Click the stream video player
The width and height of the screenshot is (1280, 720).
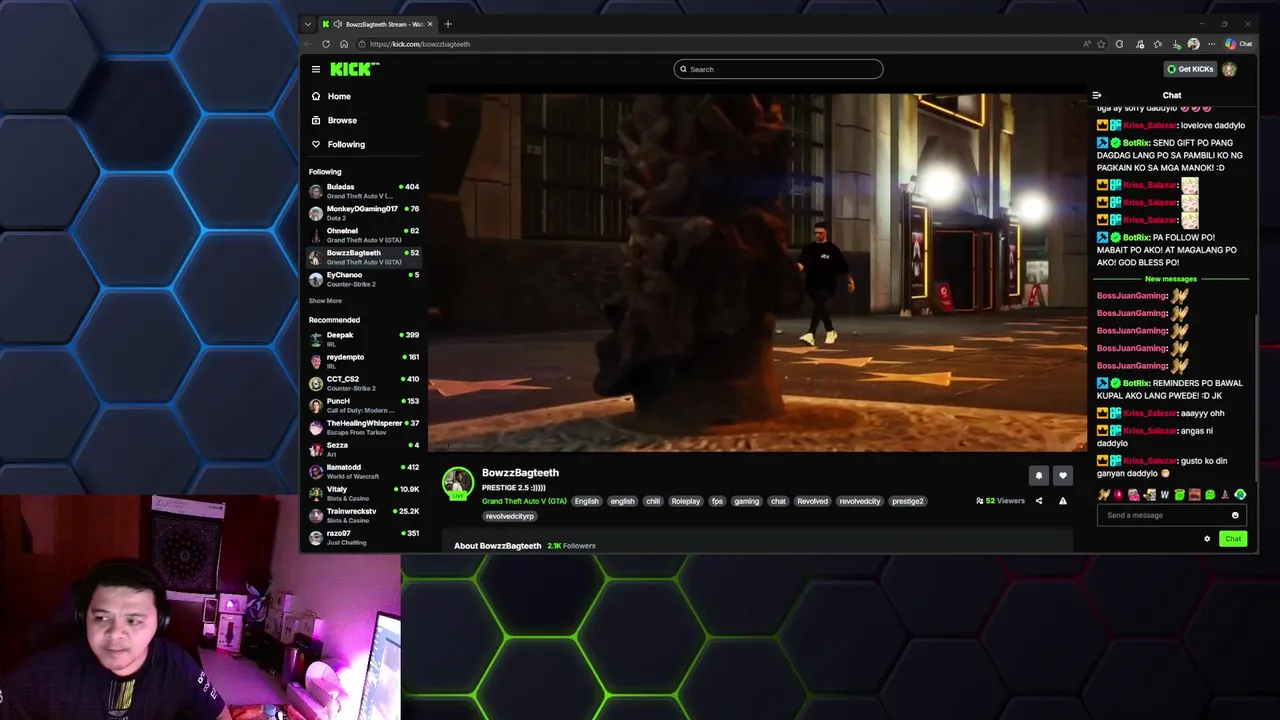[x=757, y=272]
